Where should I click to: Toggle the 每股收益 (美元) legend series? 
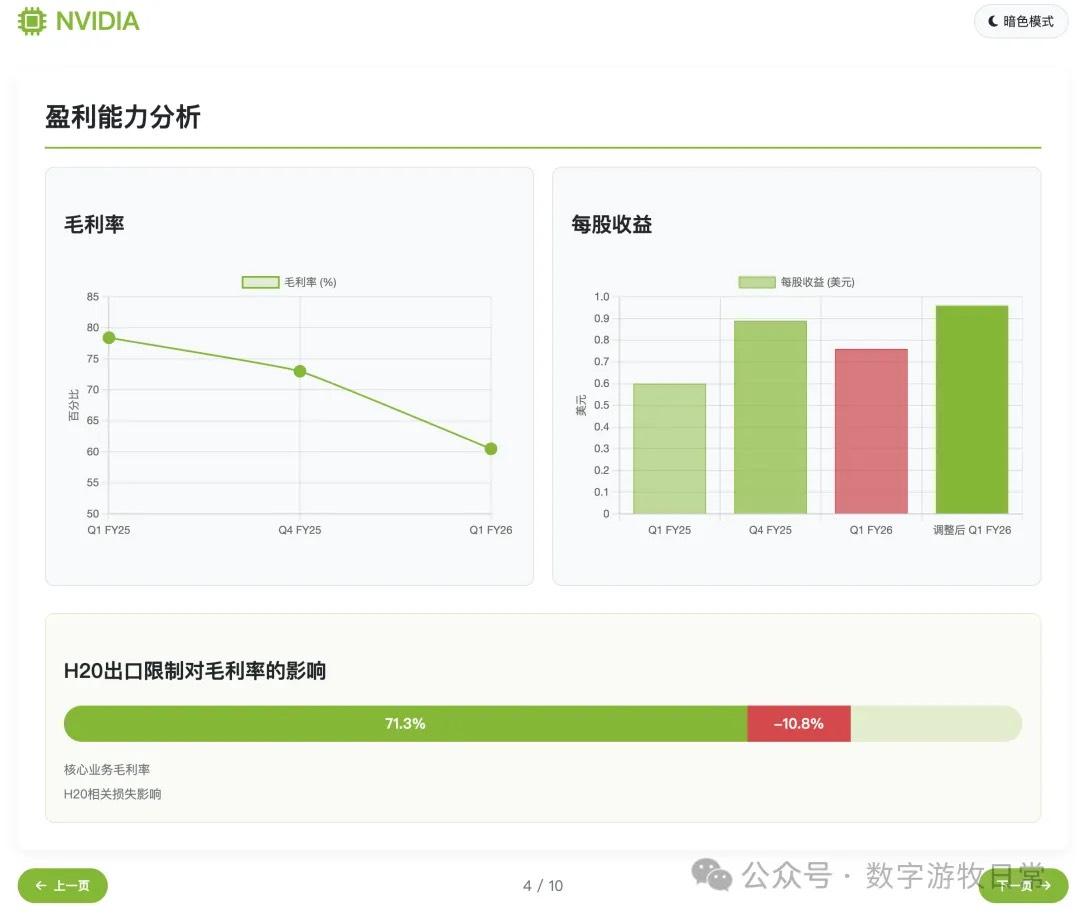[x=798, y=281]
